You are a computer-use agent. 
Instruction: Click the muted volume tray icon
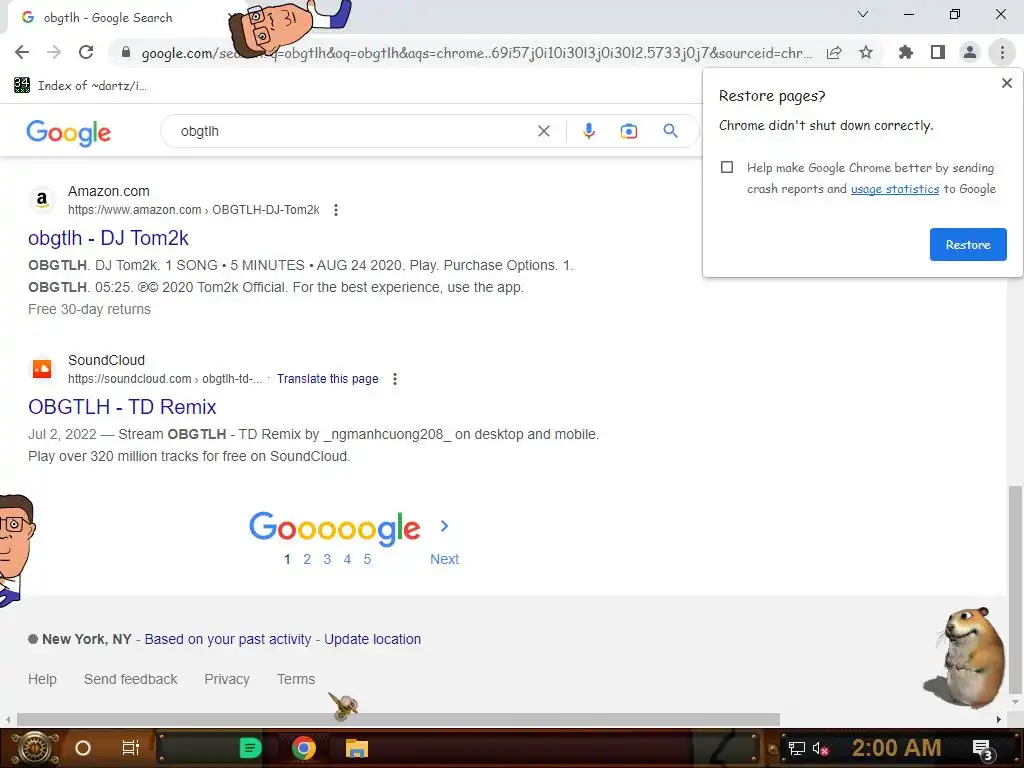click(820, 748)
